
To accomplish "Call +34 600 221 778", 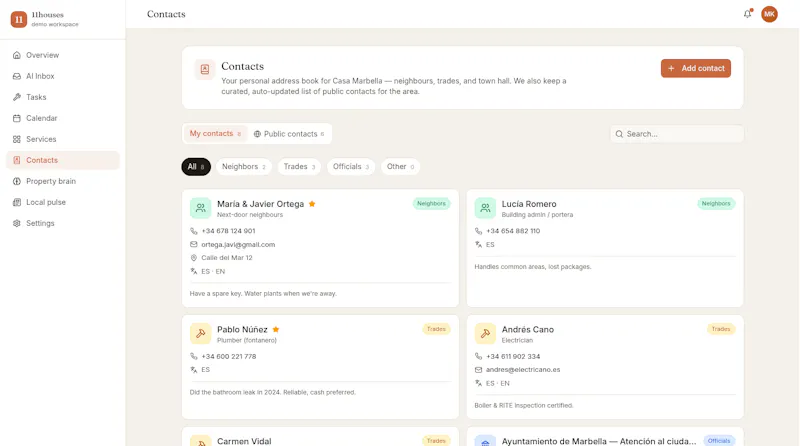I will tap(229, 357).
